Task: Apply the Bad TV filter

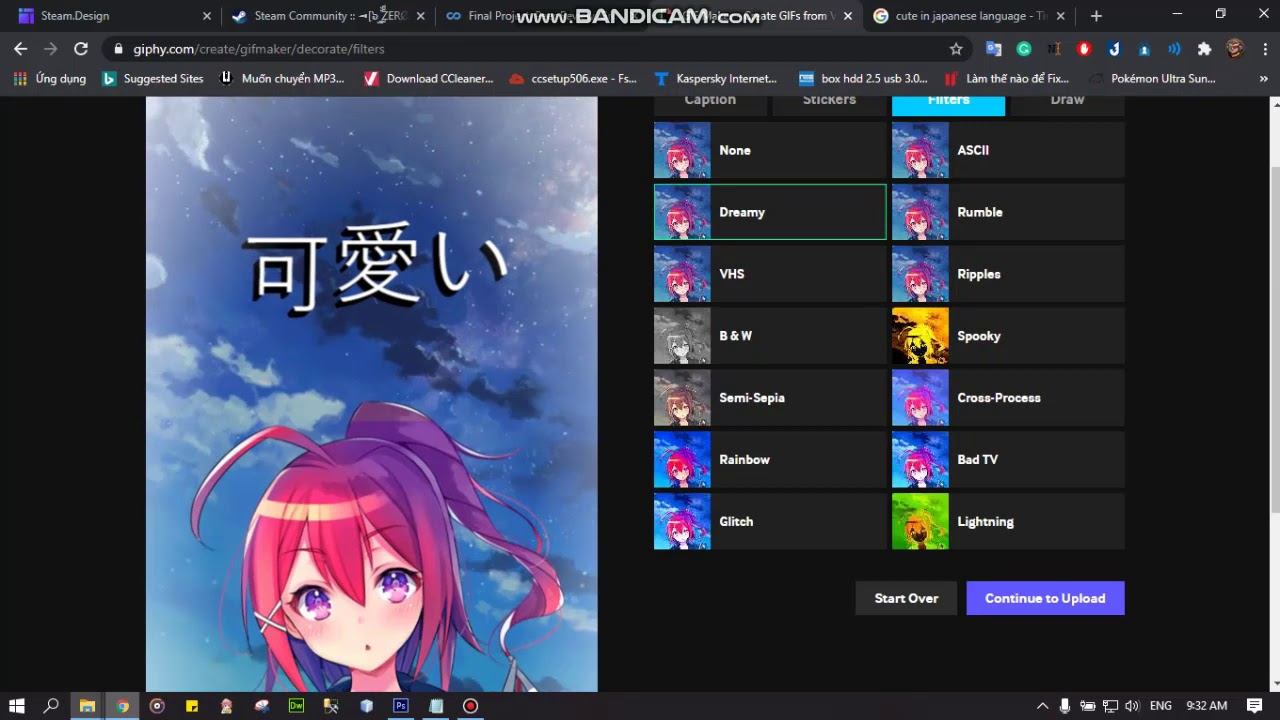Action: pos(1008,460)
